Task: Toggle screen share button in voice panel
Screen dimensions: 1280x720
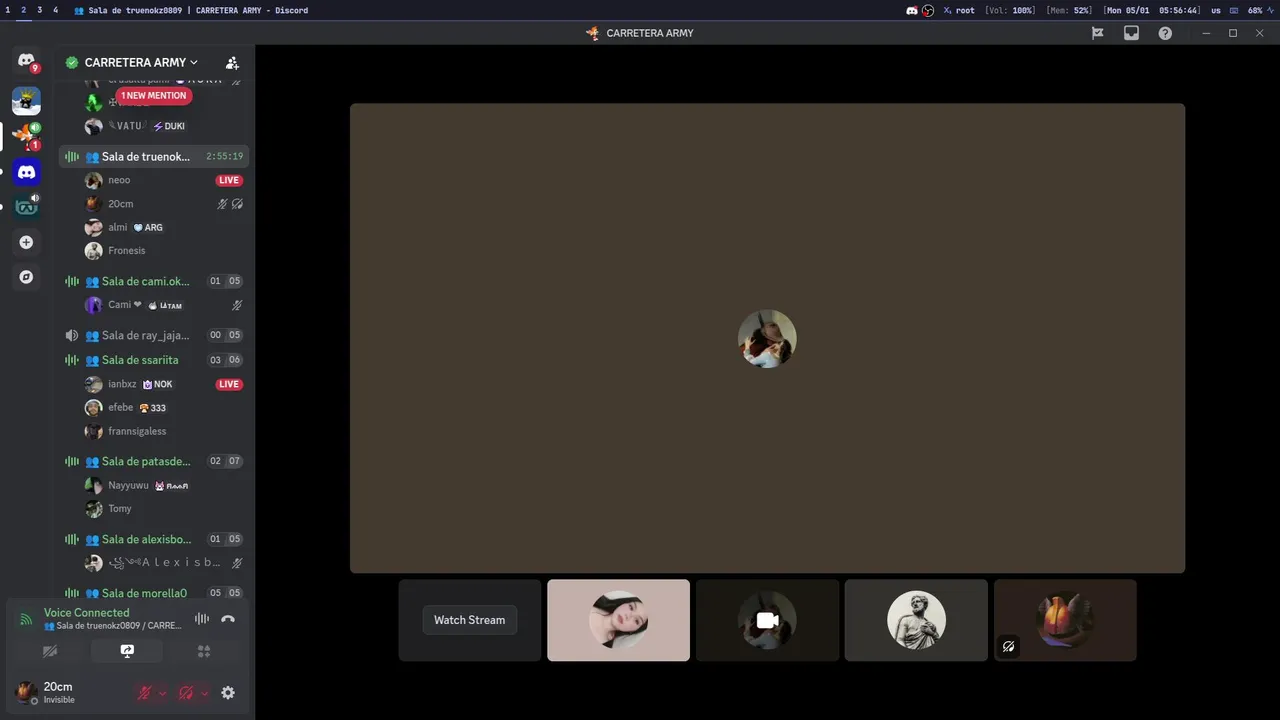Action: tap(127, 651)
